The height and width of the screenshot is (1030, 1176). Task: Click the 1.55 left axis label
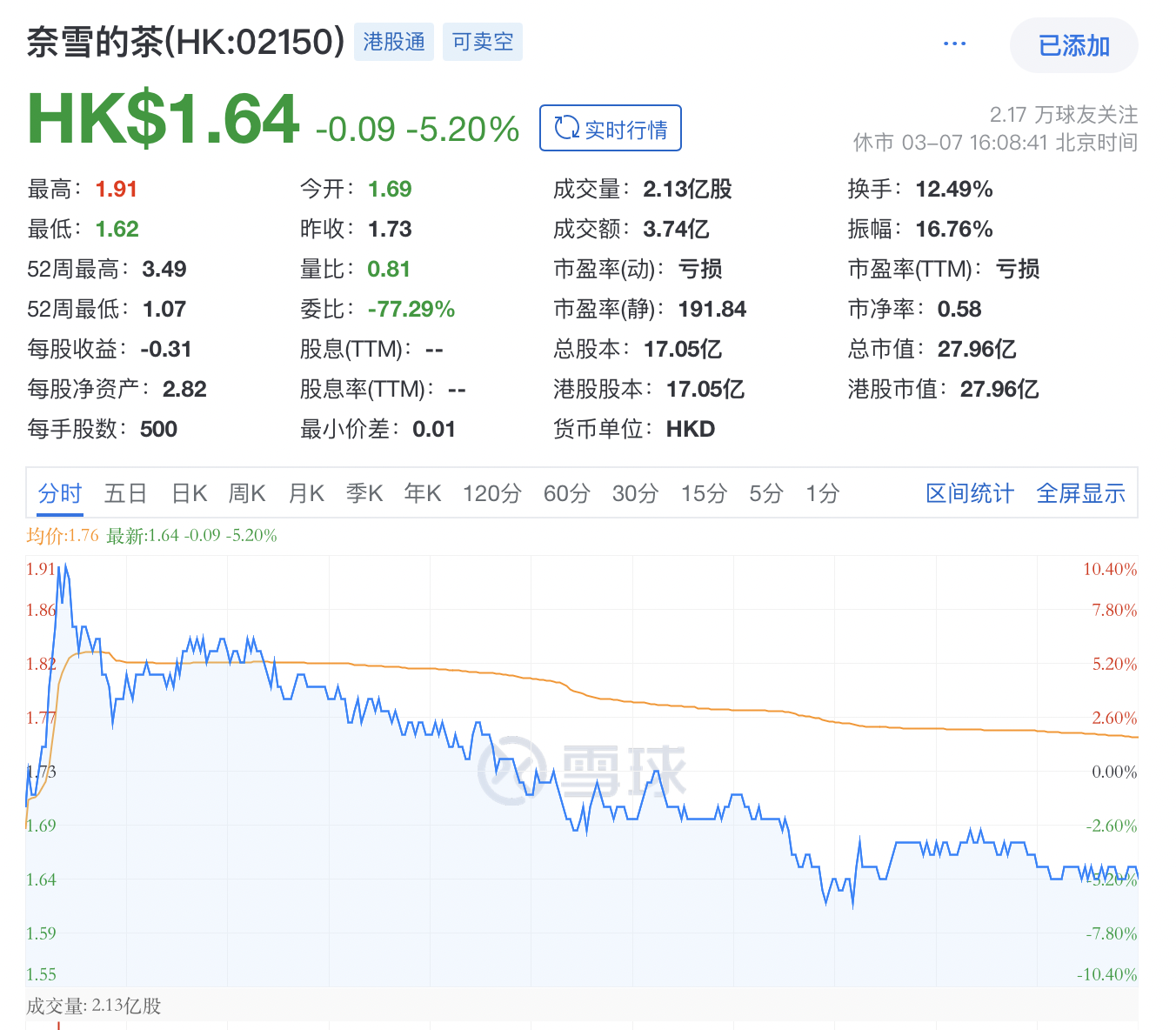[x=41, y=974]
